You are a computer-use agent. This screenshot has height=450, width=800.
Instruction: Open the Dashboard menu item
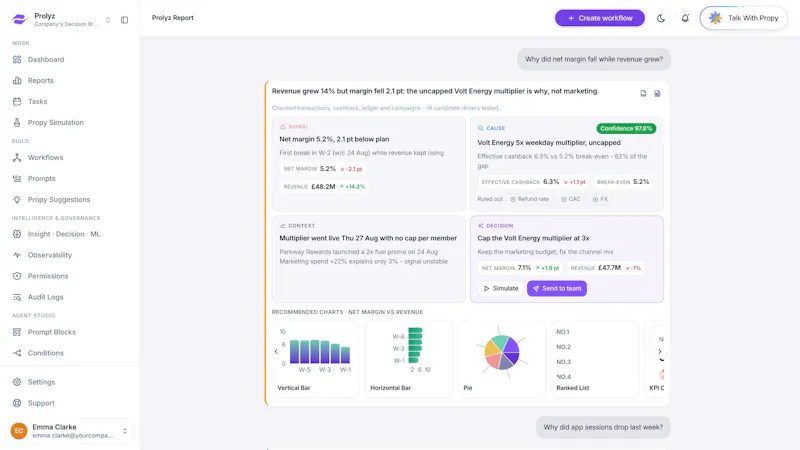[70, 60]
